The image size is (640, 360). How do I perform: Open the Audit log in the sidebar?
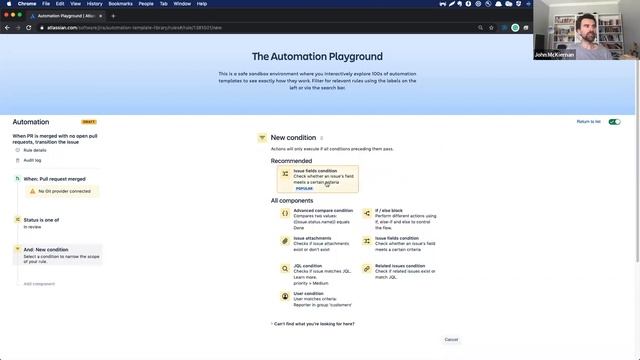[32, 160]
